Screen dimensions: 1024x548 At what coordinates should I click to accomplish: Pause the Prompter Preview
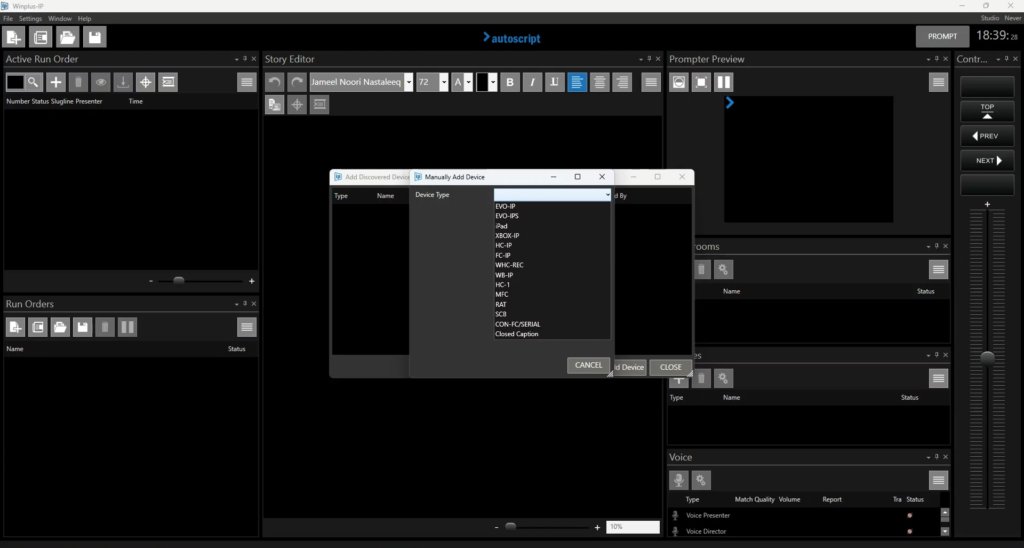point(724,82)
